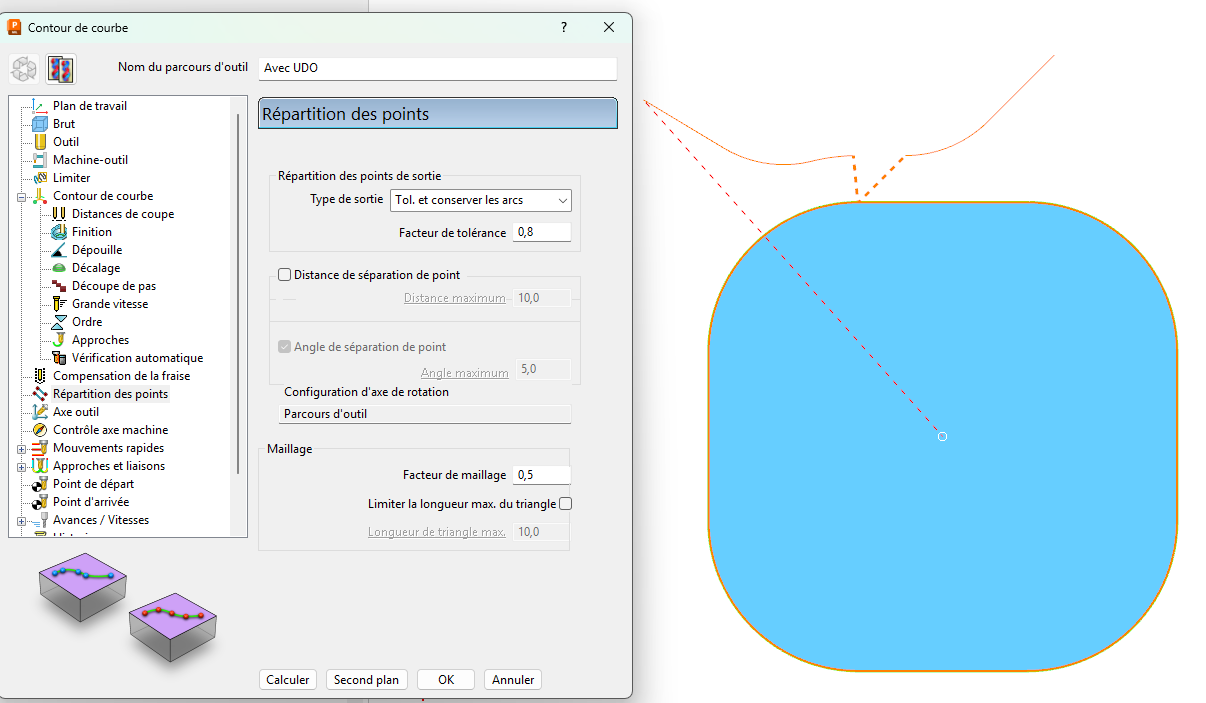The height and width of the screenshot is (703, 1206).
Task: Click the Axe outil icon
Action: [40, 412]
